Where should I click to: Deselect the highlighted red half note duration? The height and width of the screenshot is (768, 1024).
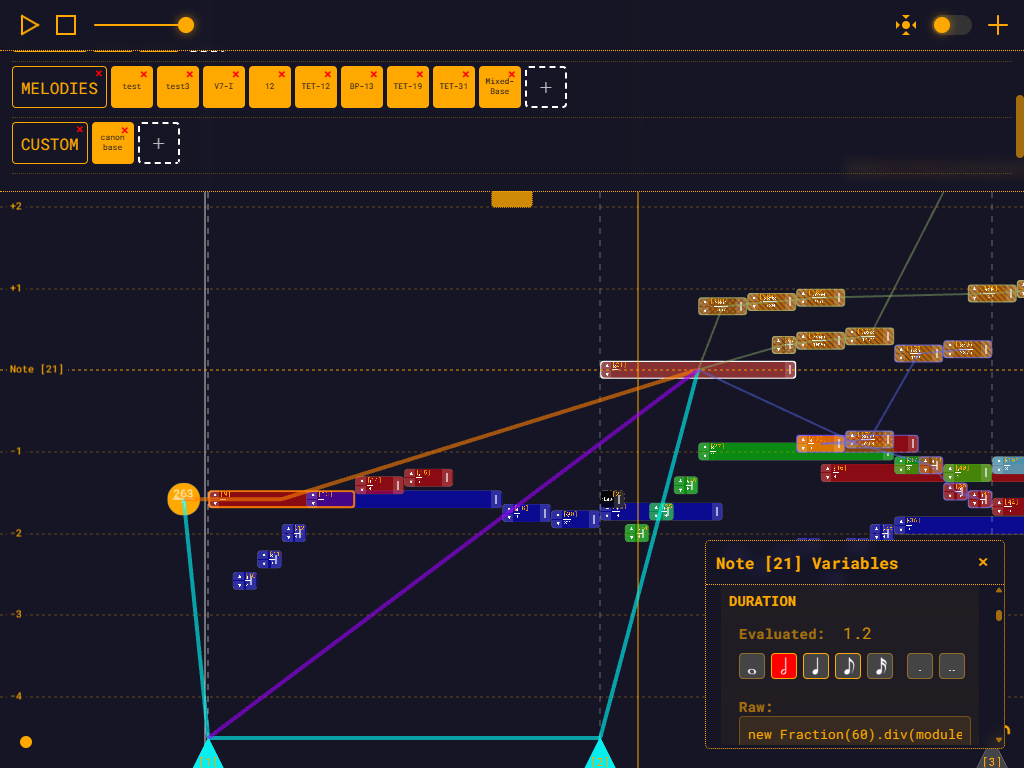(x=784, y=666)
